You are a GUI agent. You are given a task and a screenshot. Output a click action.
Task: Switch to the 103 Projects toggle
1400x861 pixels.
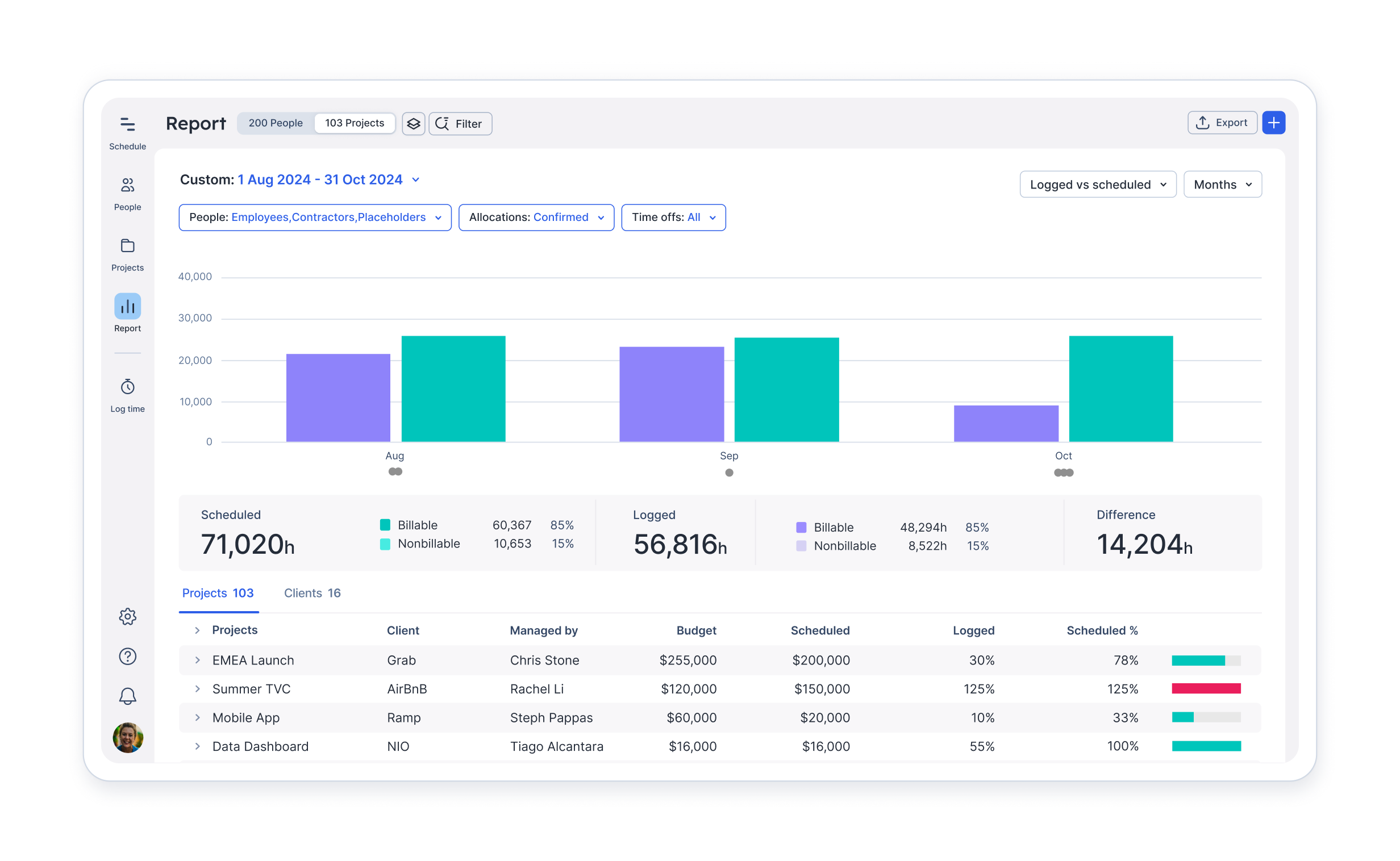355,123
